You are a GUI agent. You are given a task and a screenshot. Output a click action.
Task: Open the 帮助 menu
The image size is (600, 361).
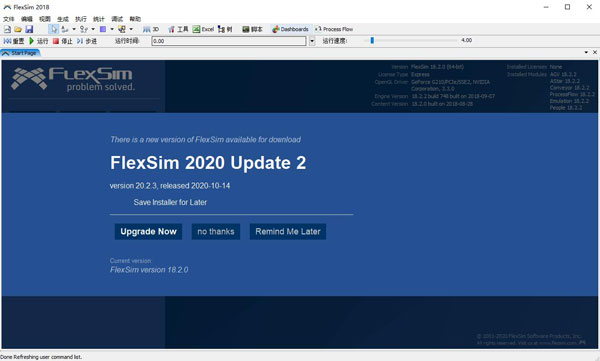(x=135, y=19)
